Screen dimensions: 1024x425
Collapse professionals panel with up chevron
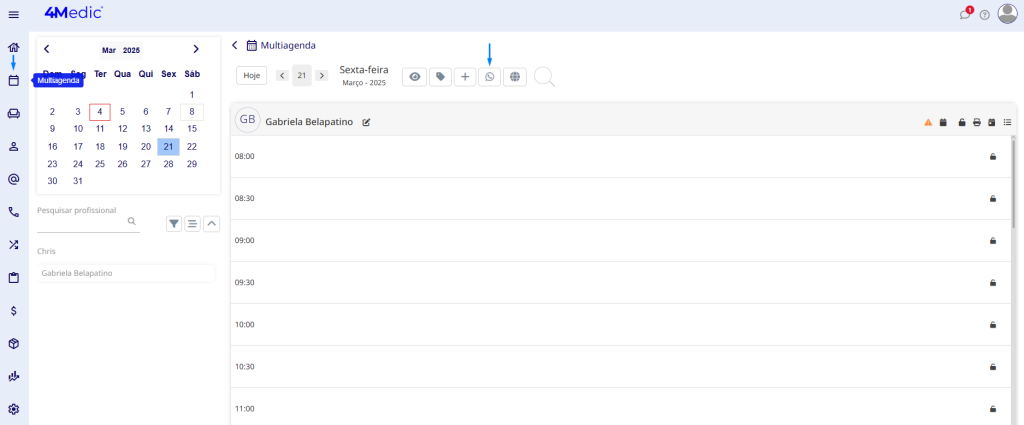212,224
